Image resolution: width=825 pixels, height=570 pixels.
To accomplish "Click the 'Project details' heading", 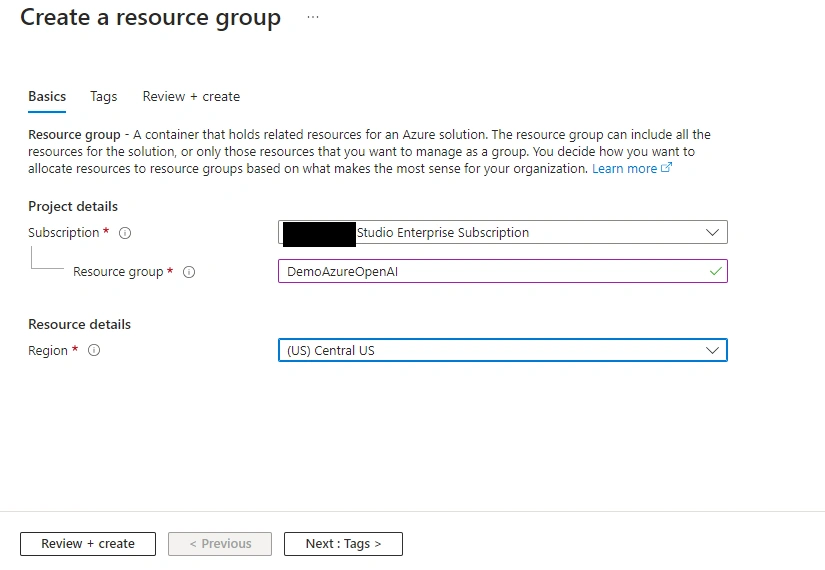I will click(x=73, y=206).
